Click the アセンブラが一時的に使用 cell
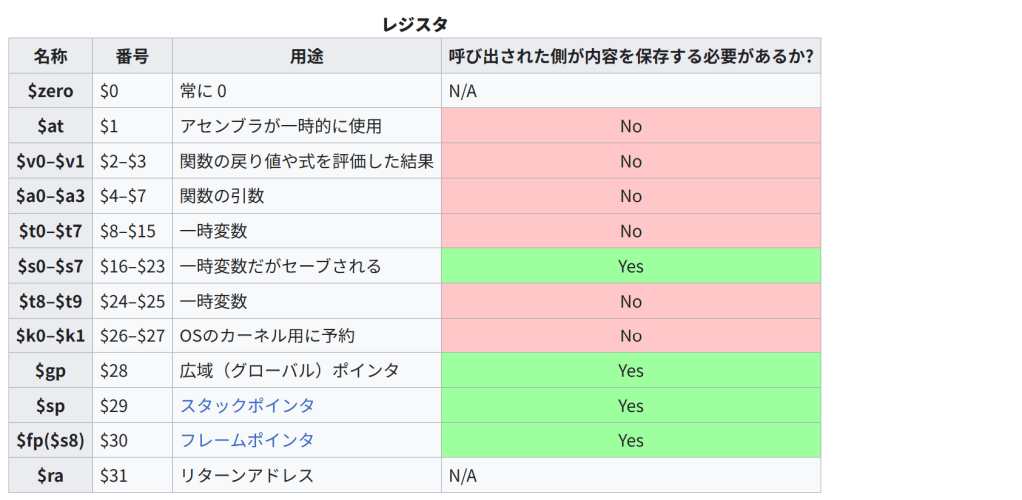1022x500 pixels. [281, 126]
